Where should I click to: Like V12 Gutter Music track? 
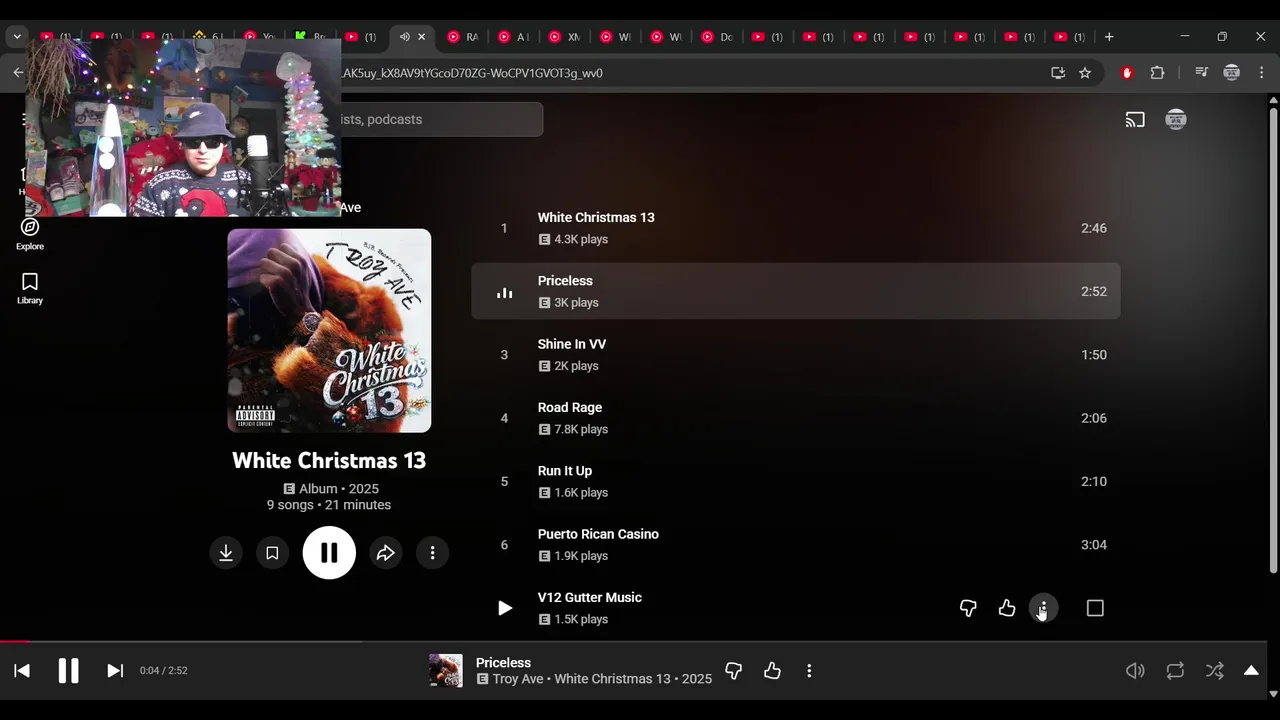(1007, 608)
